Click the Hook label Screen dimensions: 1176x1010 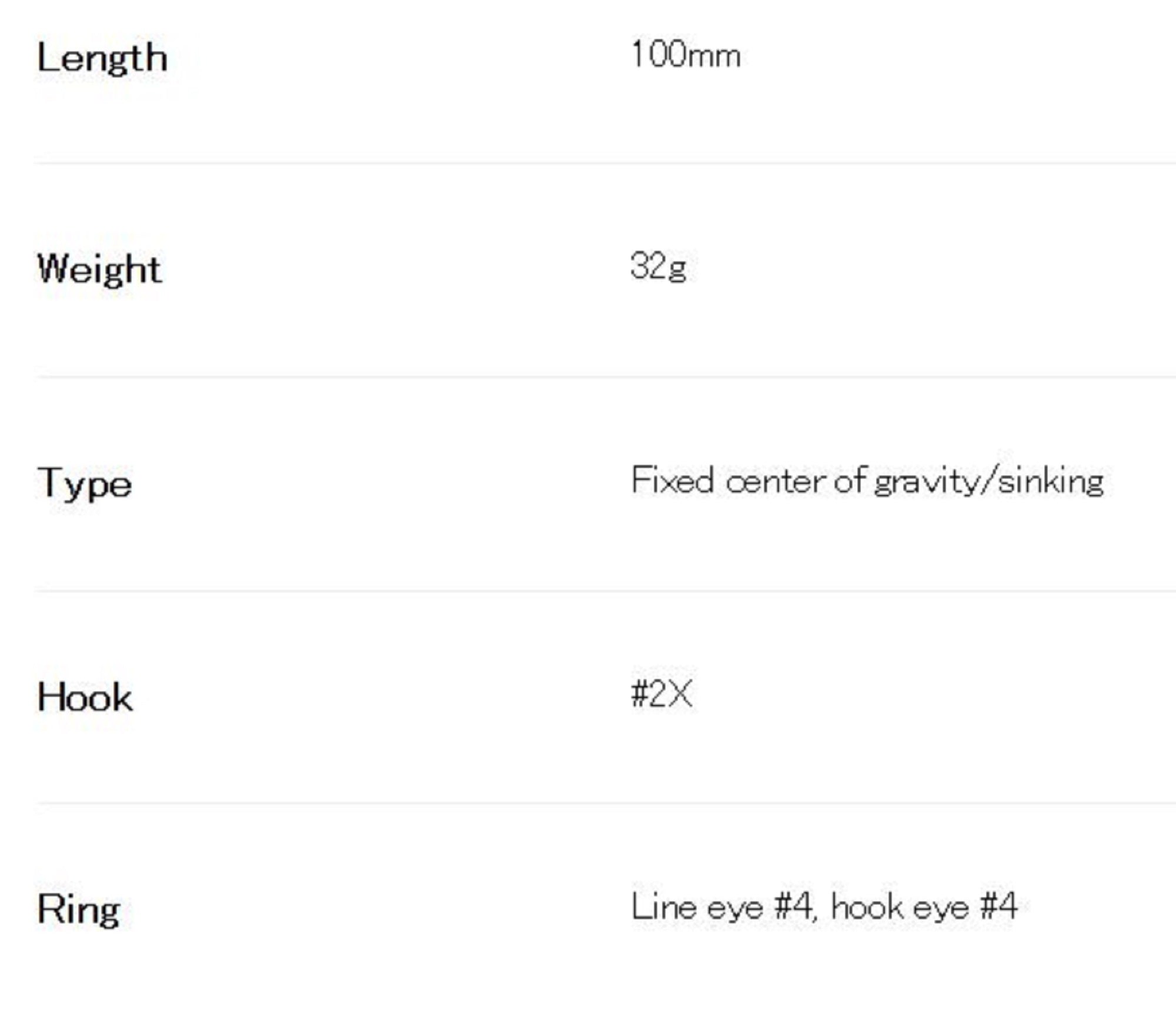point(85,697)
